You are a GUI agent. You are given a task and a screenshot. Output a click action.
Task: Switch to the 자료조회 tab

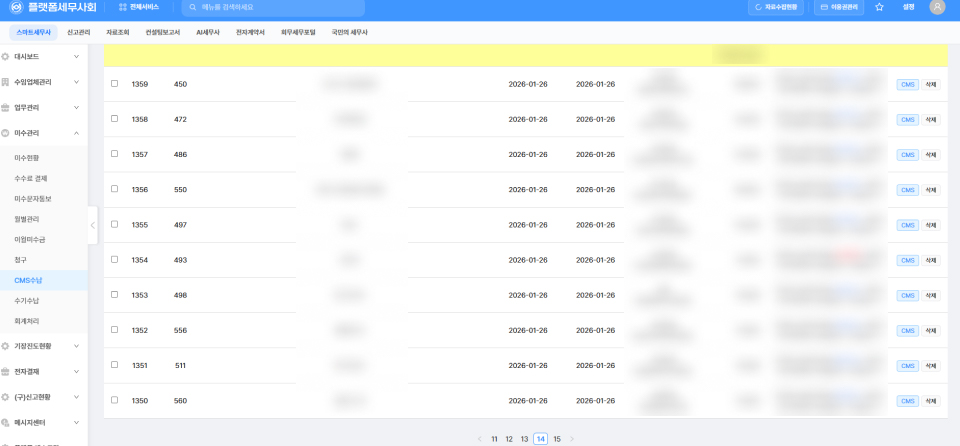(x=118, y=33)
